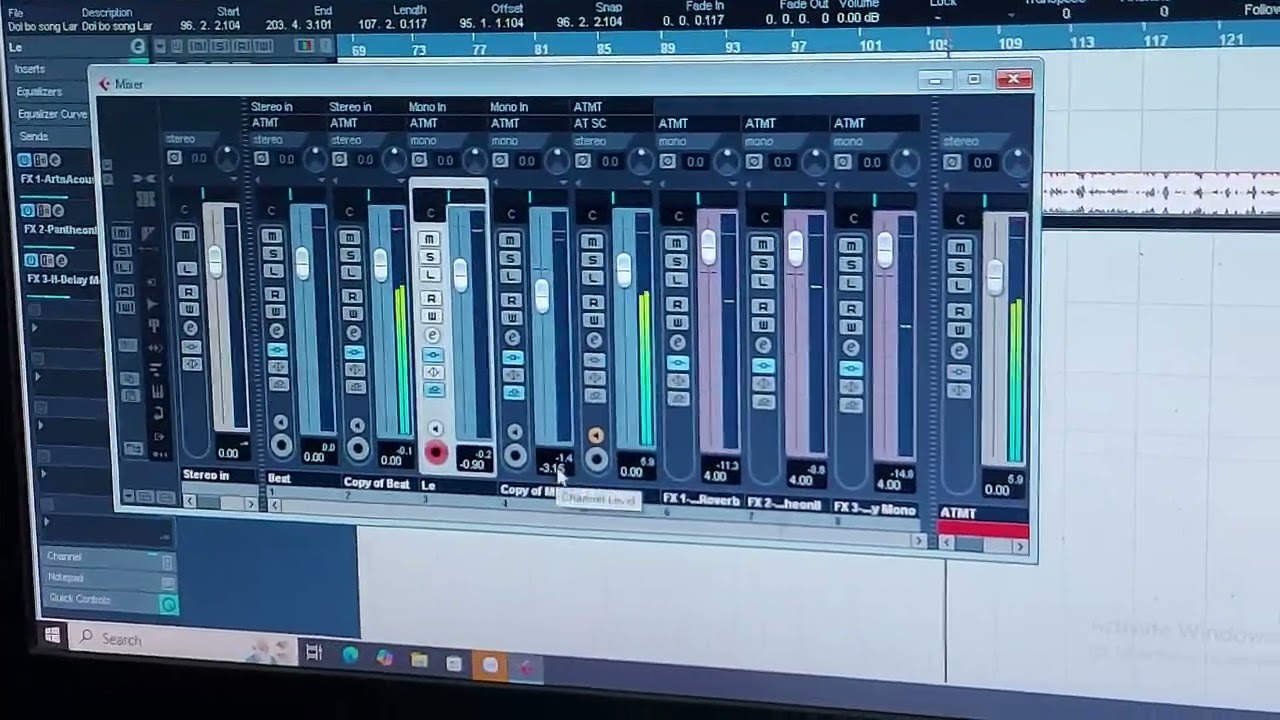This screenshot has height=720, width=1280.
Task: Open channel settings (e) on Beat channel
Action: click(x=275, y=330)
